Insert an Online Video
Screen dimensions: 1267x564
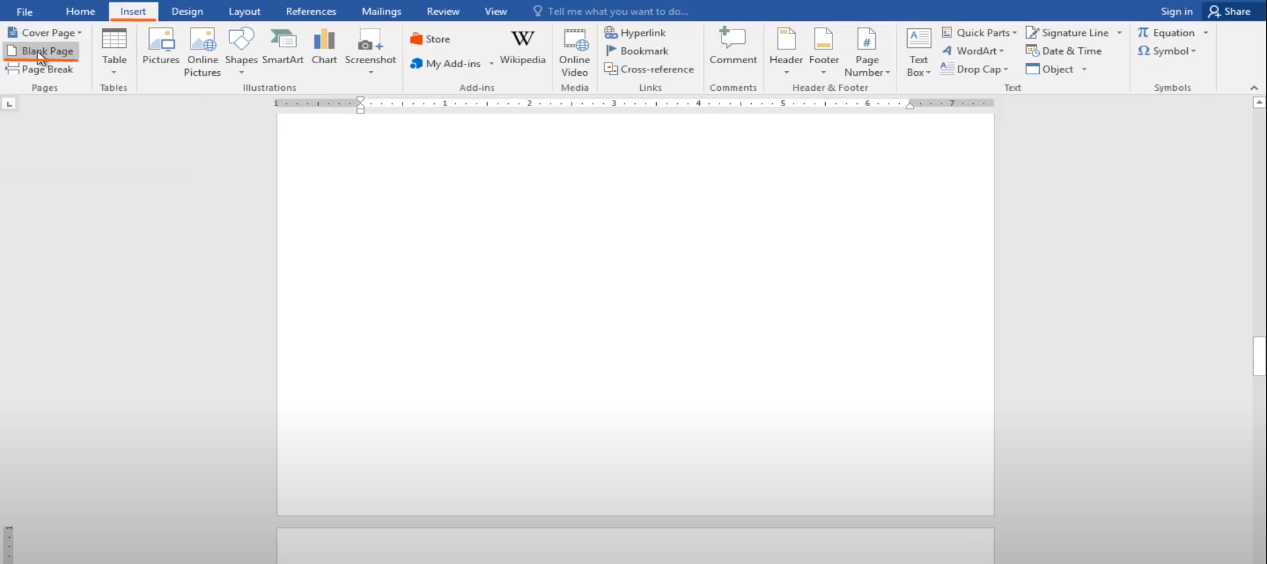pos(574,52)
